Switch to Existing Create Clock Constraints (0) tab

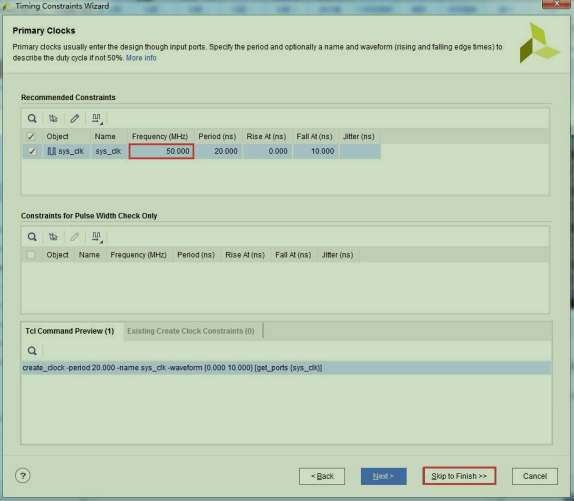pyautogui.click(x=191, y=331)
